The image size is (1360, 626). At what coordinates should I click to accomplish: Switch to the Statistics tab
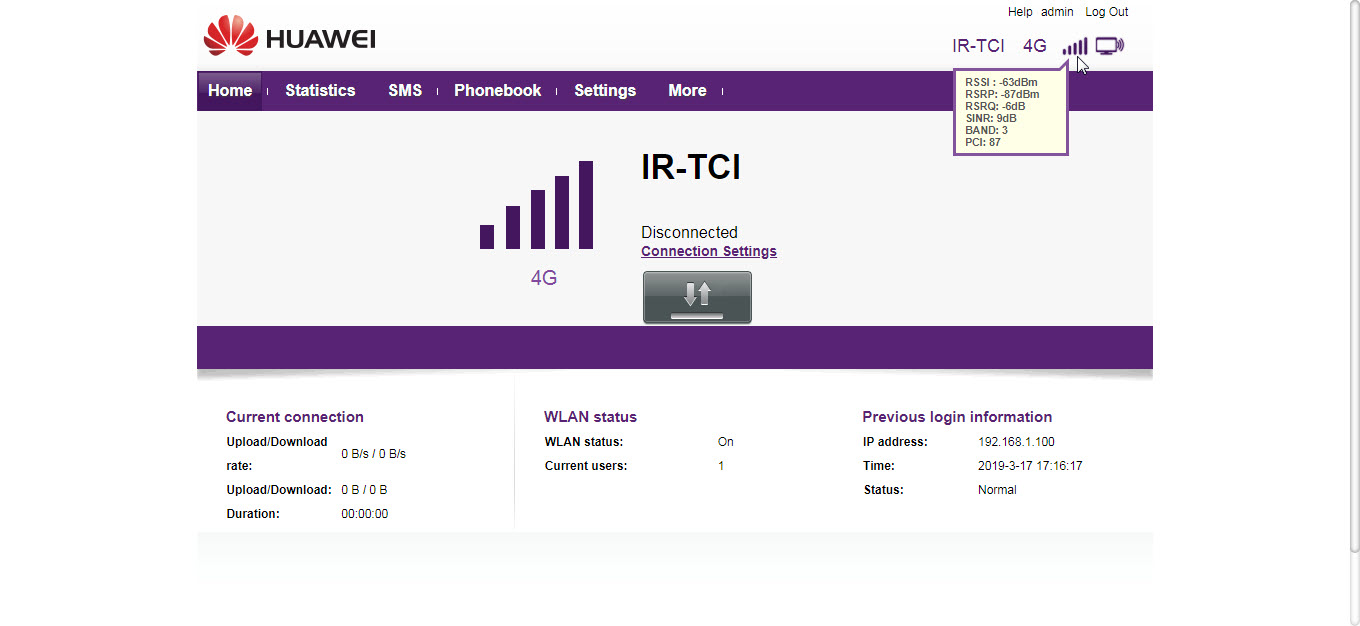pos(320,91)
